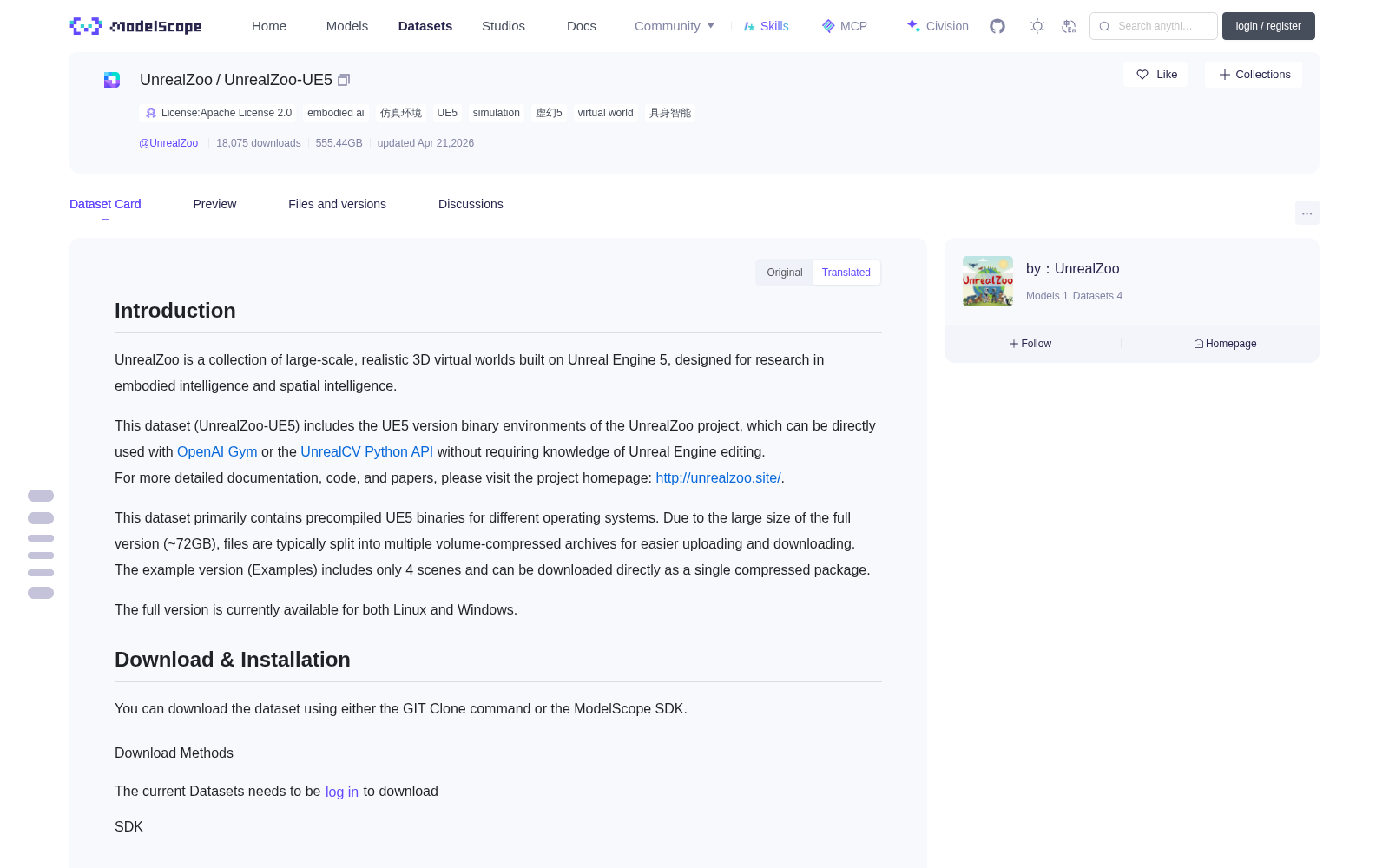Open the GitHub icon link

pos(997,26)
